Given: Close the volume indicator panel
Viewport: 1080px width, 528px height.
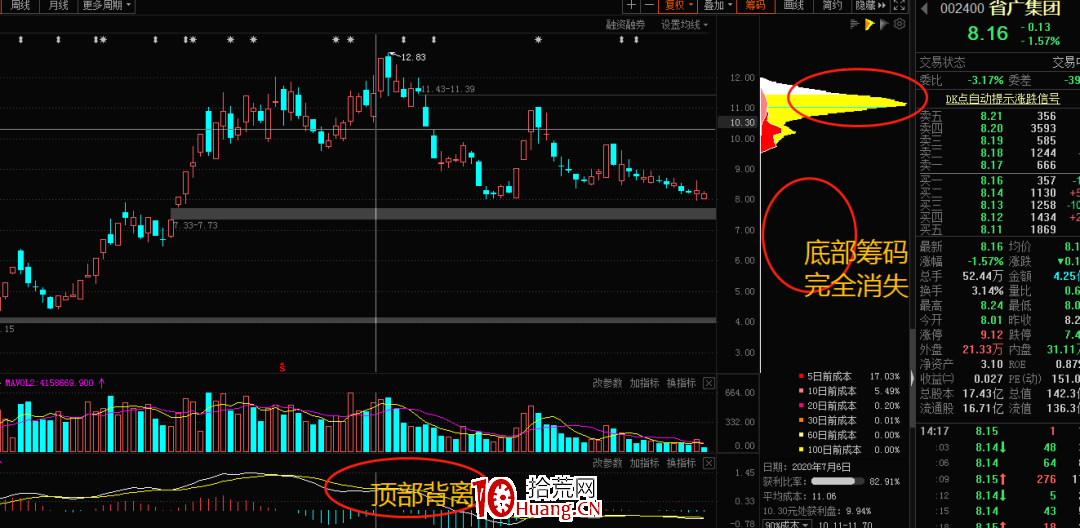Looking at the screenshot, I should [709, 383].
